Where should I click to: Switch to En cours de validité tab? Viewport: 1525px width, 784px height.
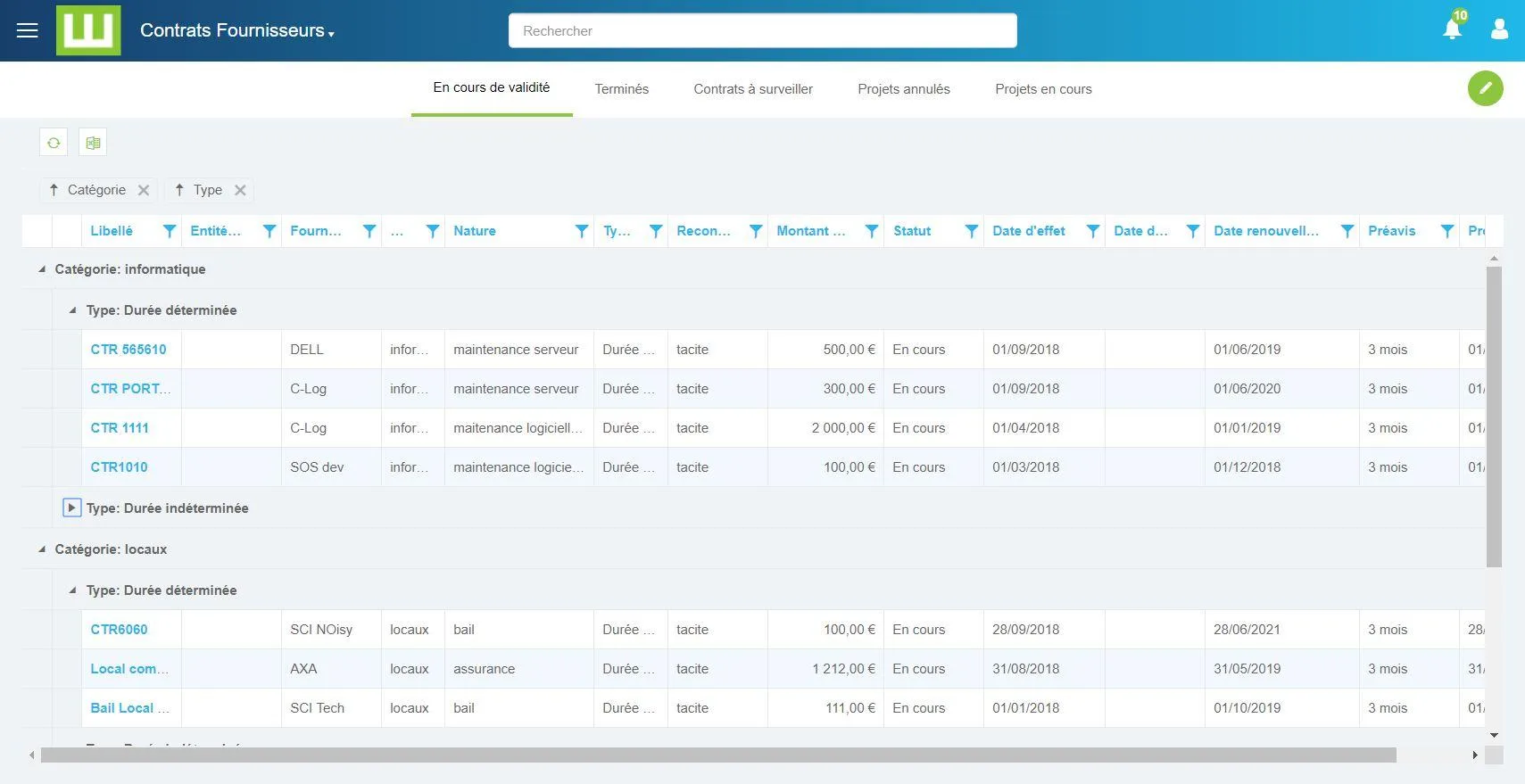point(492,87)
